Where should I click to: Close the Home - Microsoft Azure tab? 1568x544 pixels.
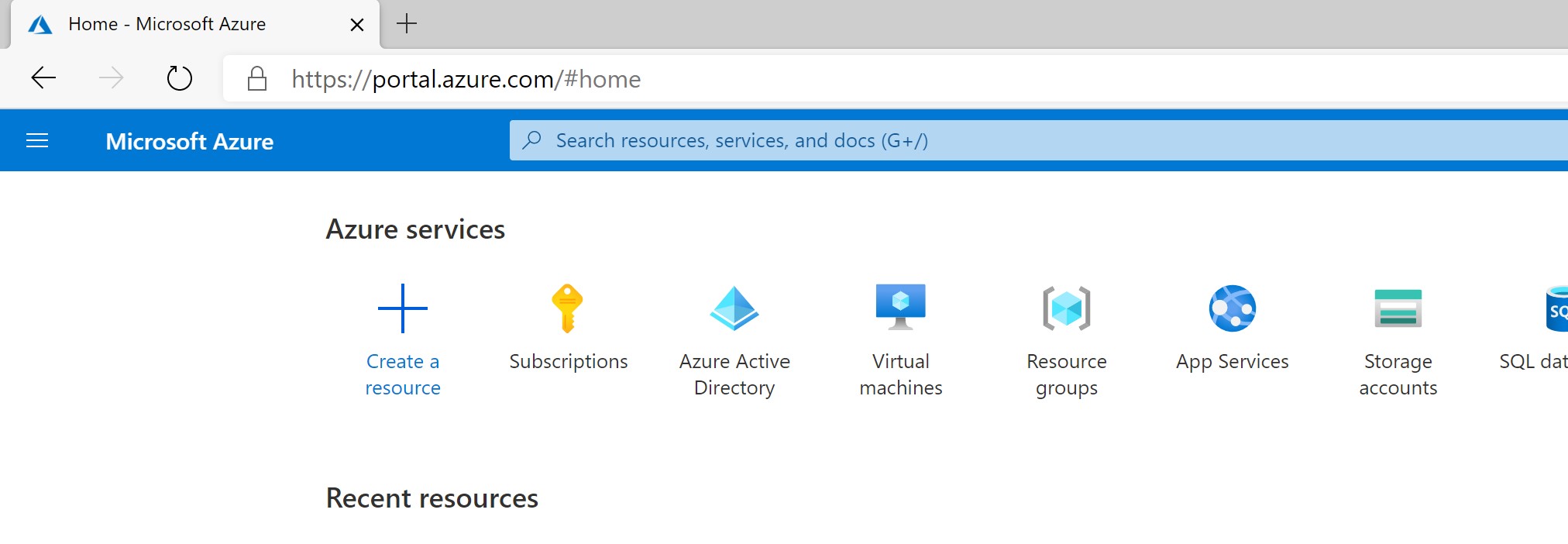click(x=357, y=25)
